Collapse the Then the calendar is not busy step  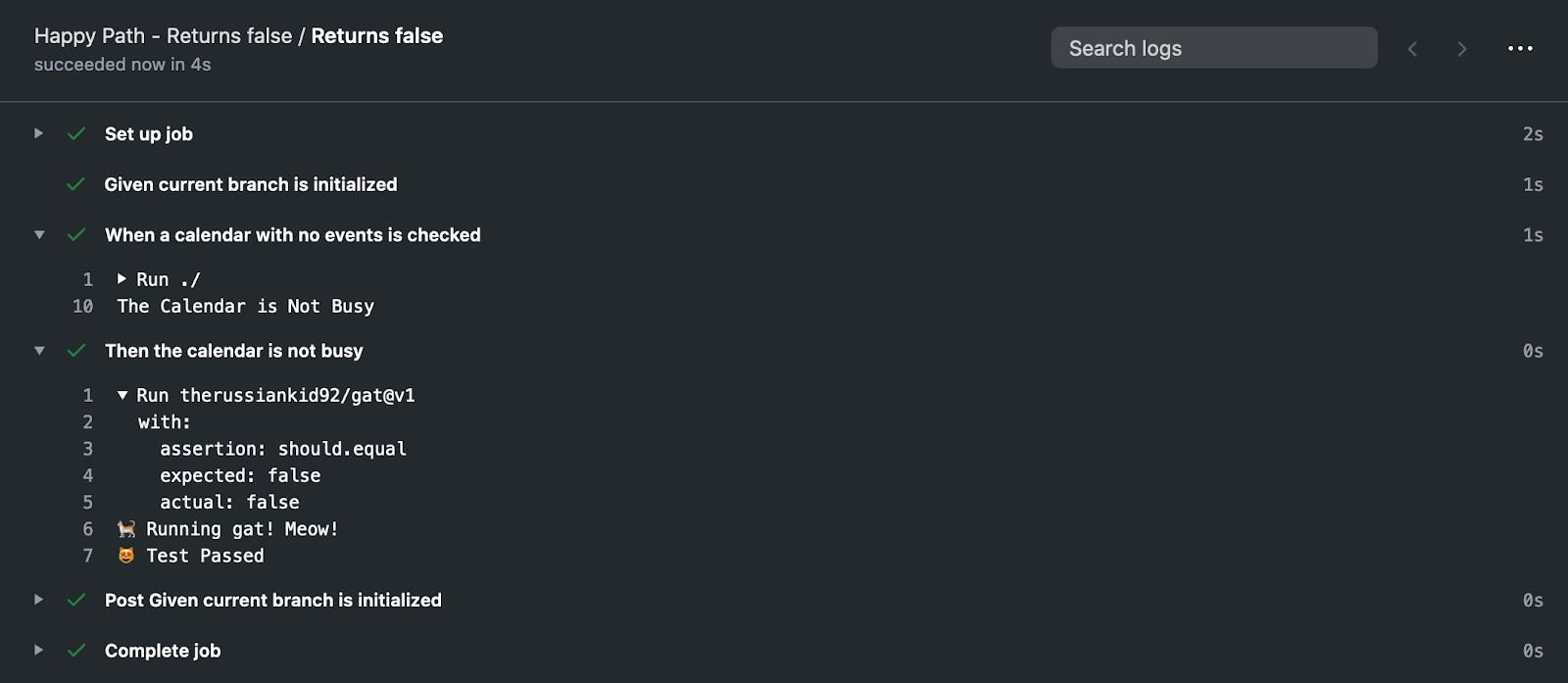(x=39, y=351)
